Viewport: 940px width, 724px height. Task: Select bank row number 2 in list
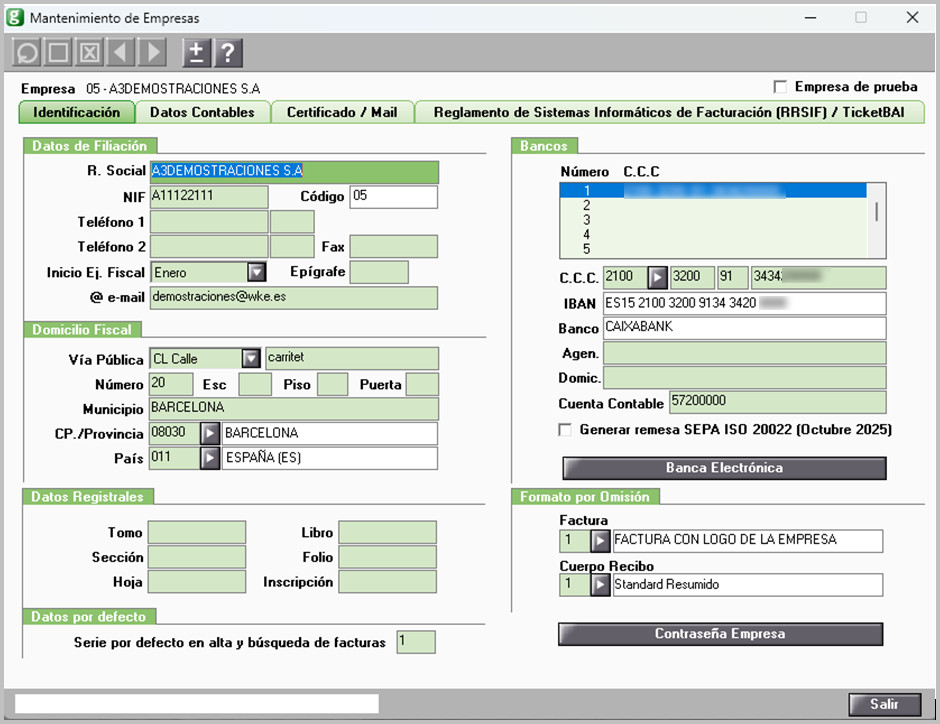click(713, 205)
